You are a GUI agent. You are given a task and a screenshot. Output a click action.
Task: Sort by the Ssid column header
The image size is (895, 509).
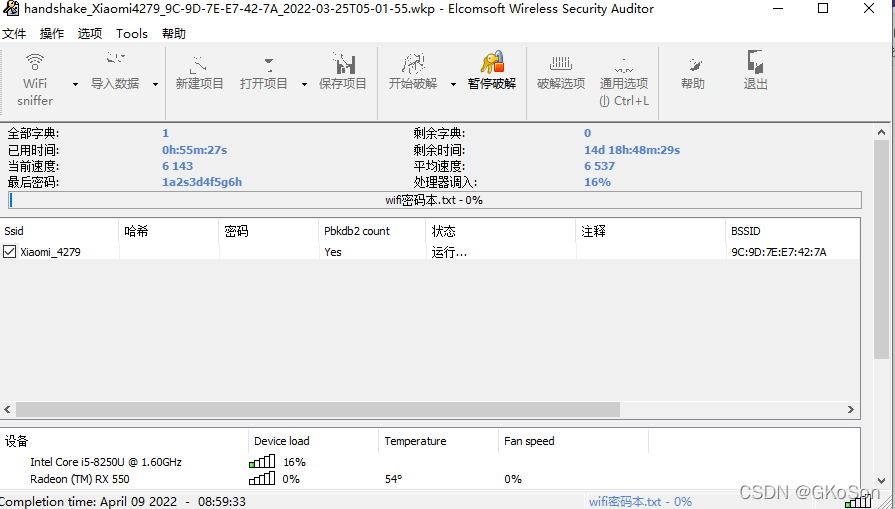59,231
